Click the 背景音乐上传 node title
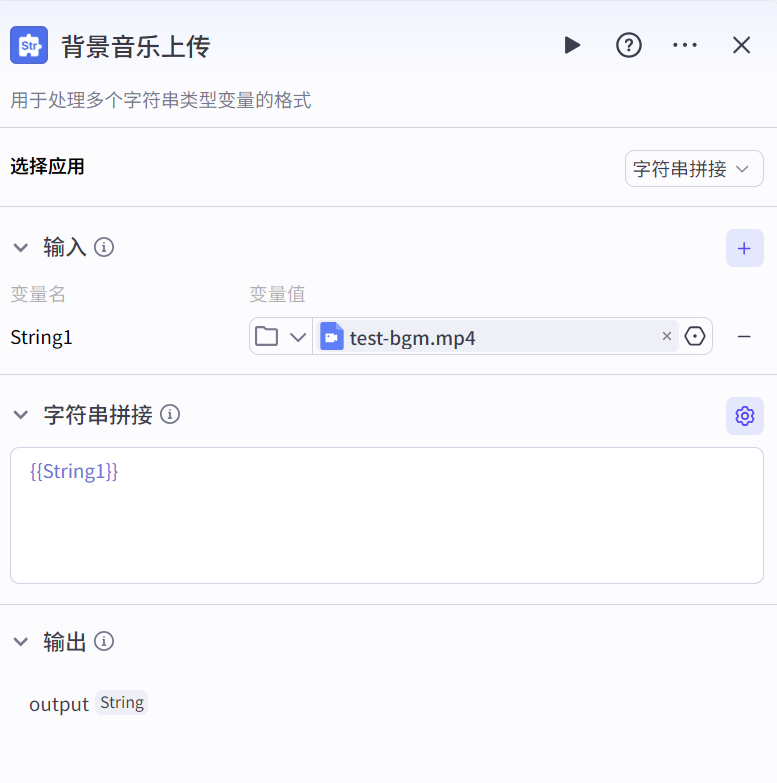The image size is (777, 783). pos(136,46)
